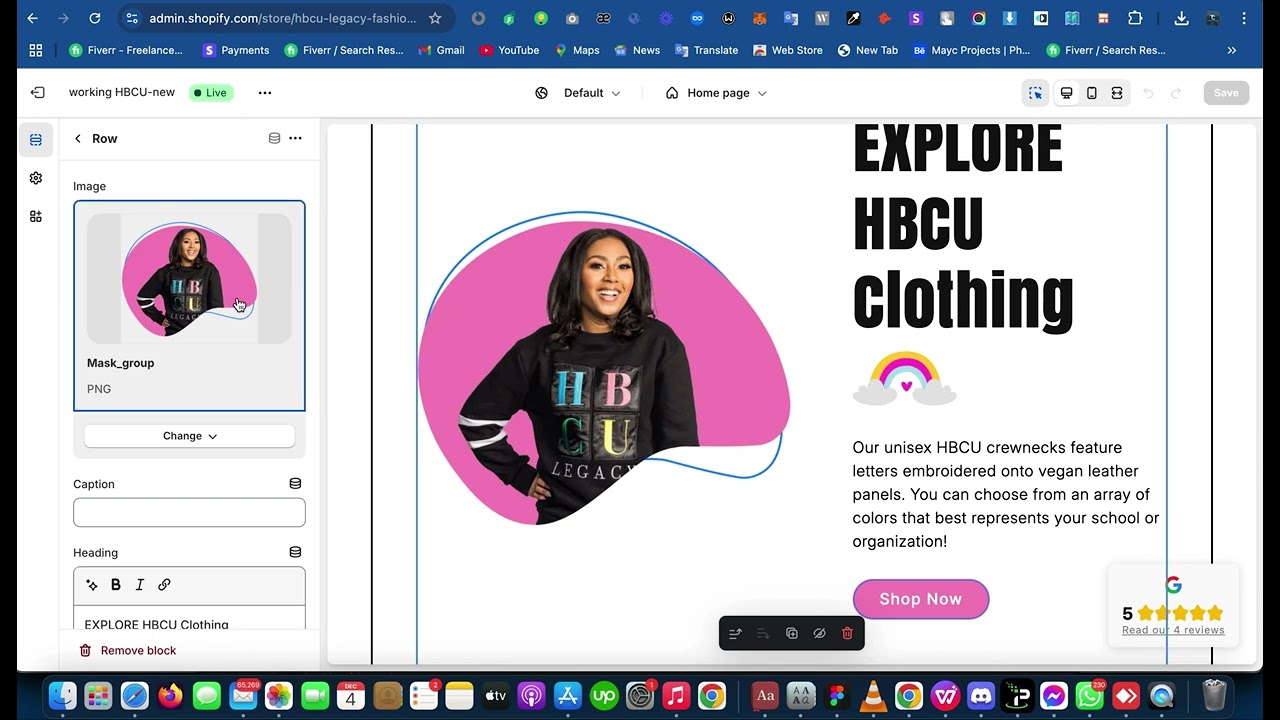Exit the theme editor with the exit icon

click(37, 92)
